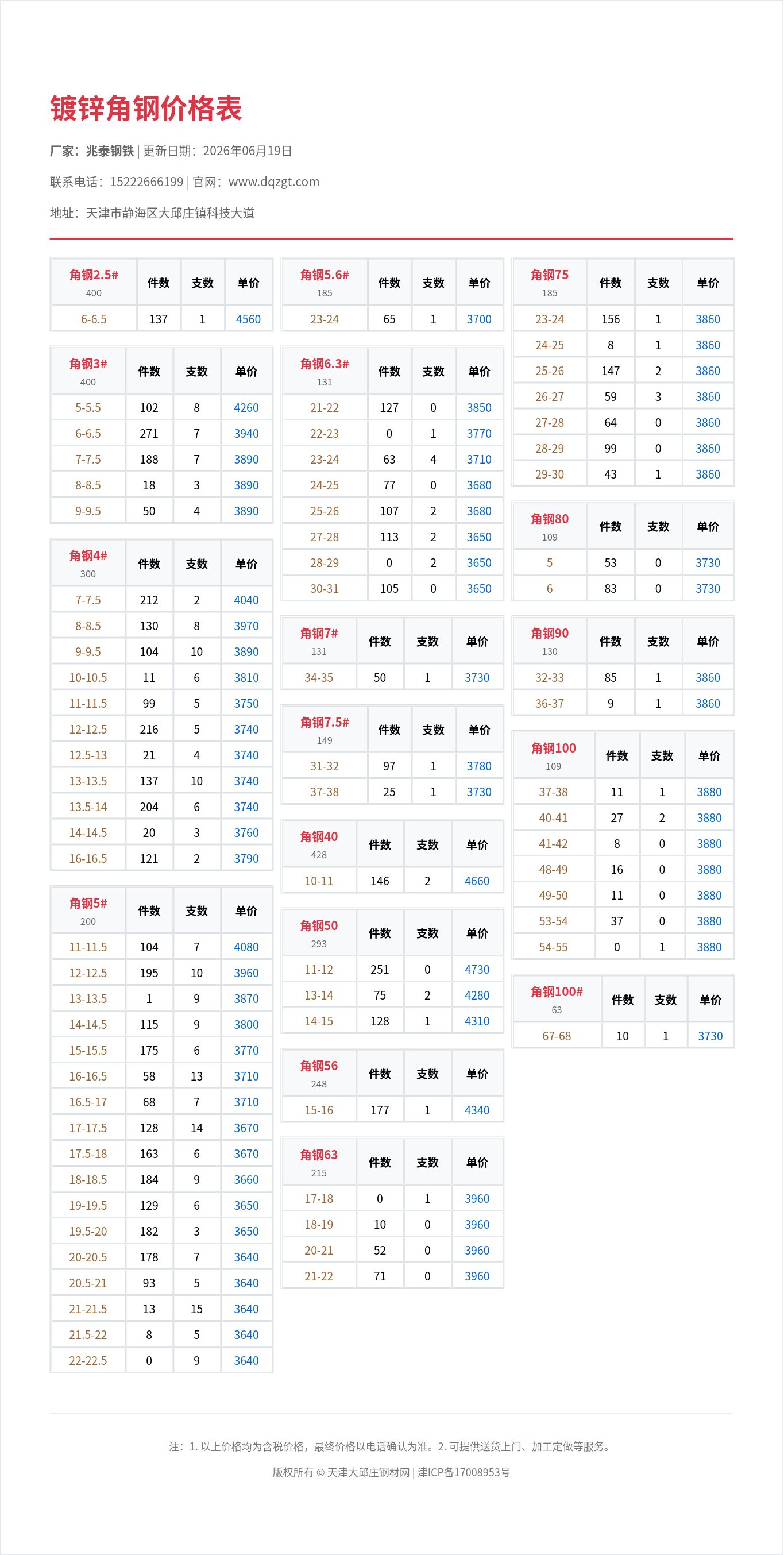The image size is (784, 1555).
Task: Click price 4660 in 角钢40 table
Action: 477,881
